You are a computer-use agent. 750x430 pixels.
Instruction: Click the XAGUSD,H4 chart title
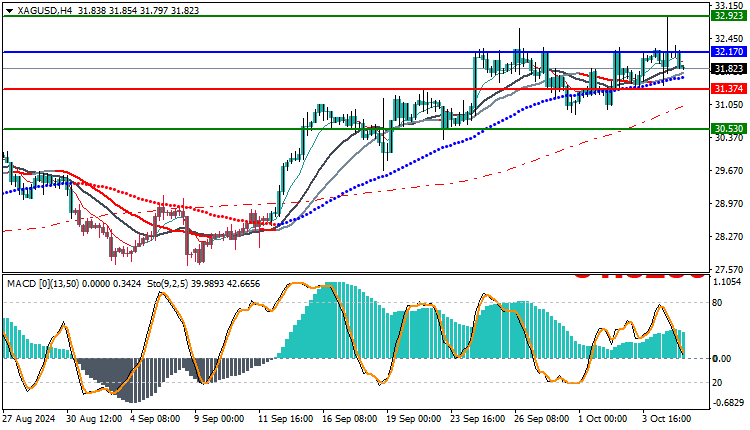coord(44,10)
